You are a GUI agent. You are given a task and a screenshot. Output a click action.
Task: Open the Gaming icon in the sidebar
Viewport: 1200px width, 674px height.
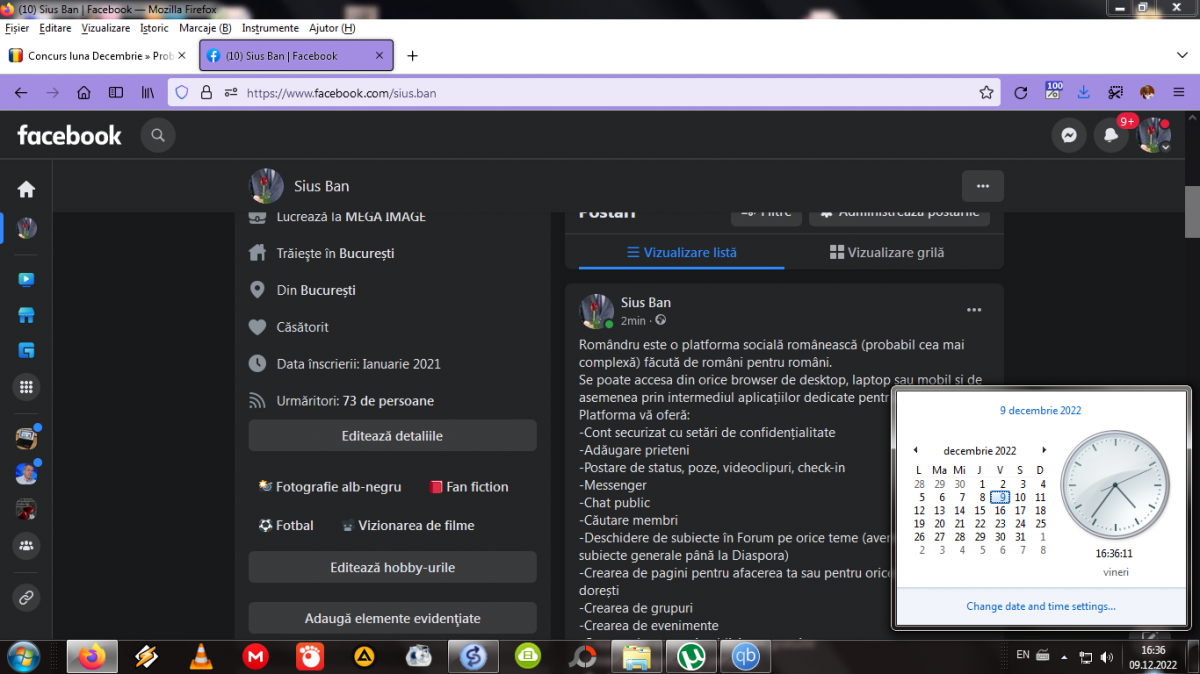pos(26,351)
